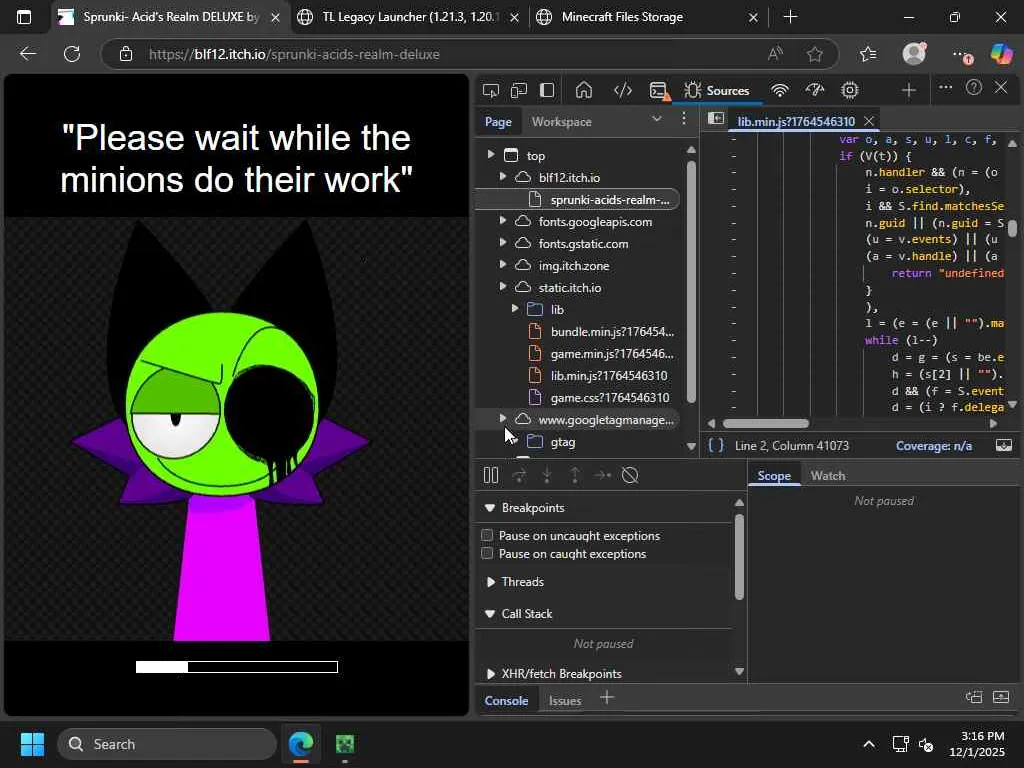1024x768 pixels.
Task: Expand fonts.gstatic.com node
Action: click(x=503, y=243)
